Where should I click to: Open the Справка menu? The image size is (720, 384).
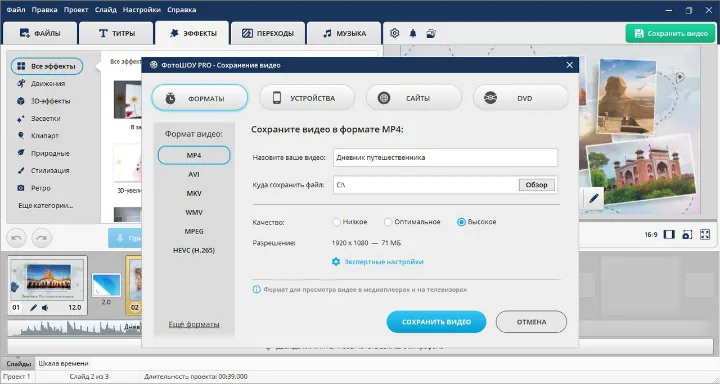pyautogui.click(x=181, y=10)
